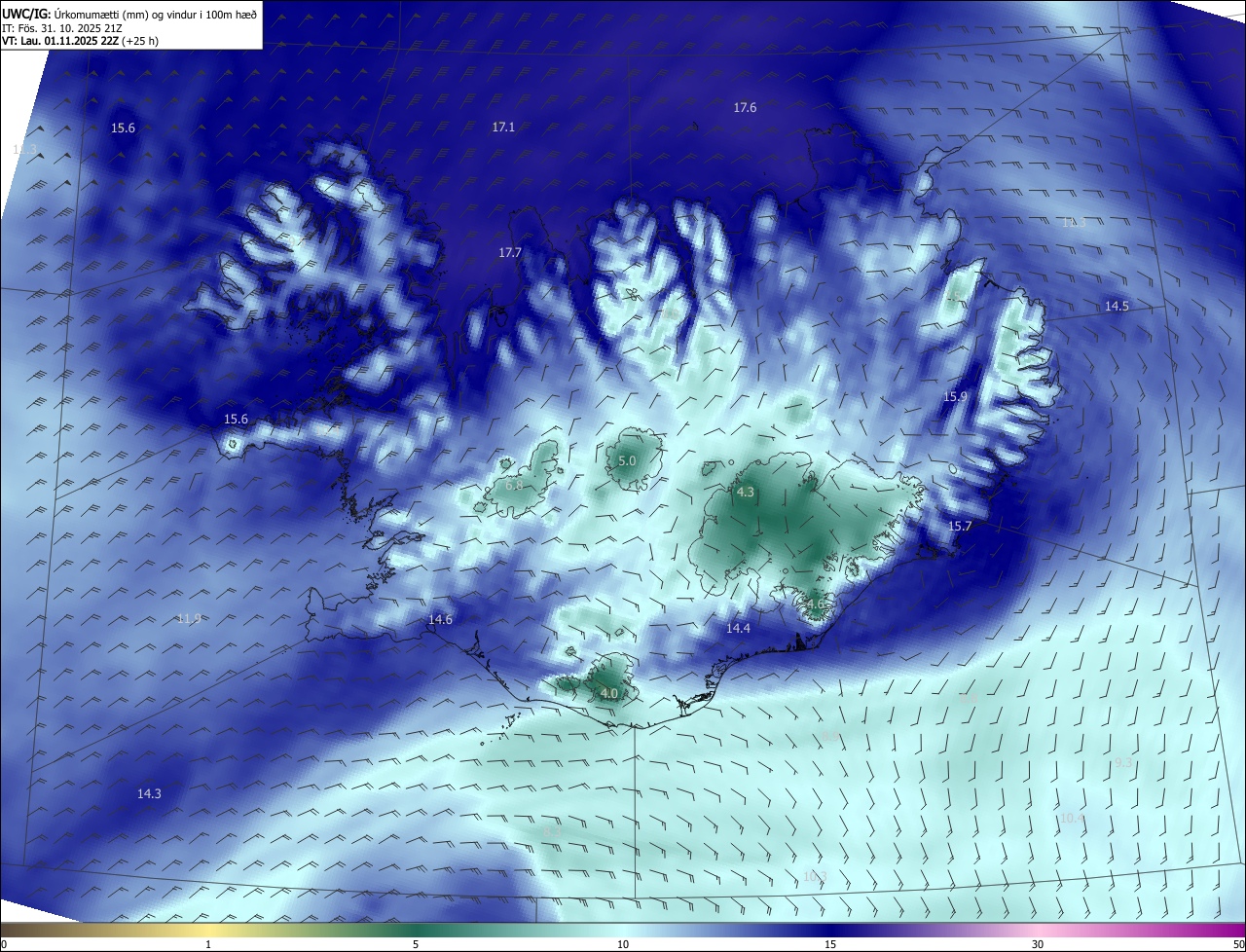Screen dimensions: 1246x952
Task: Click the 17.7 value label
Action: coord(510,252)
